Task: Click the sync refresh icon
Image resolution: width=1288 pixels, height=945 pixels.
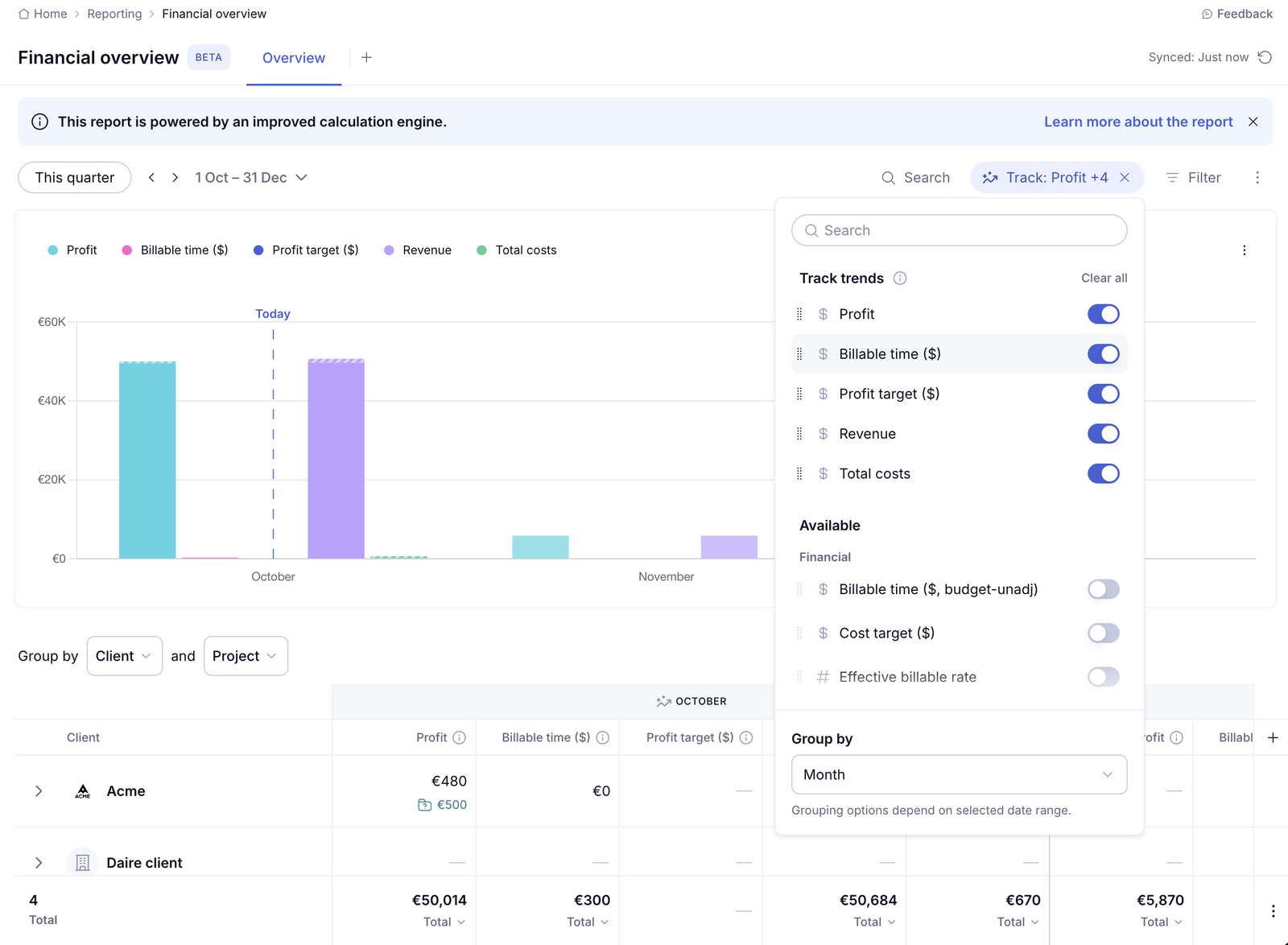Action: coord(1265,57)
